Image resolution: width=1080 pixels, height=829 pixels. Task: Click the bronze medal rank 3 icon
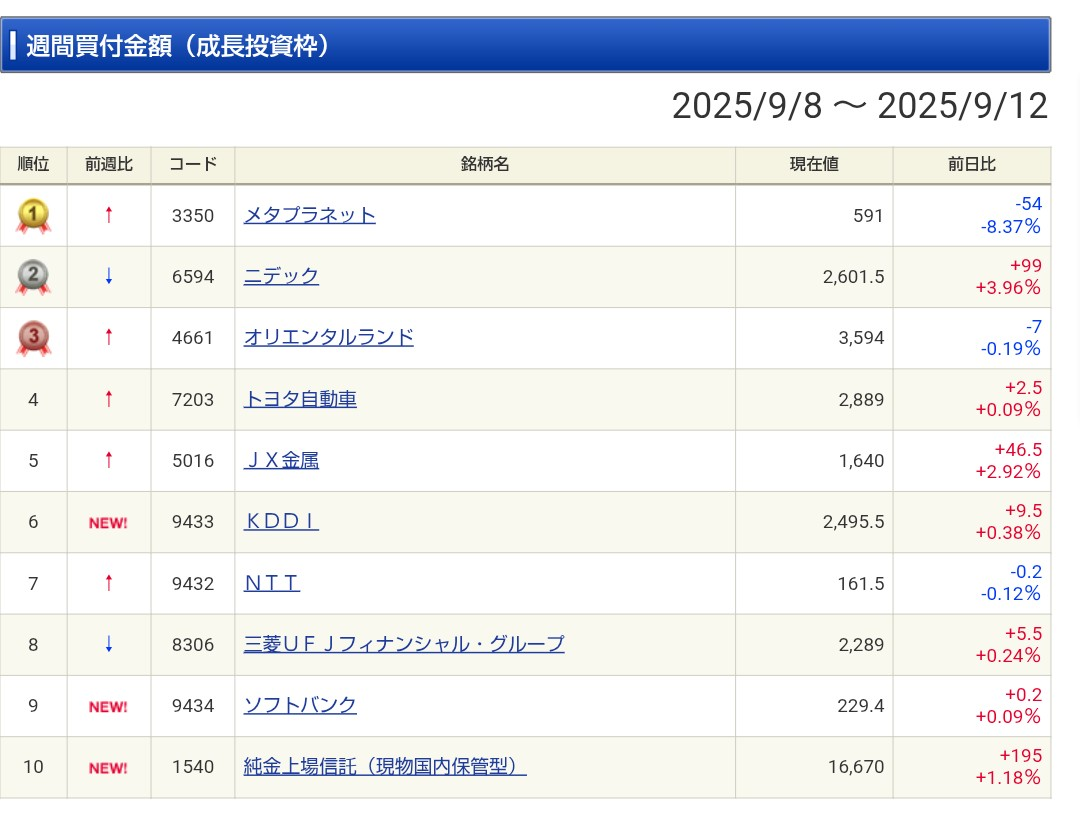33,338
